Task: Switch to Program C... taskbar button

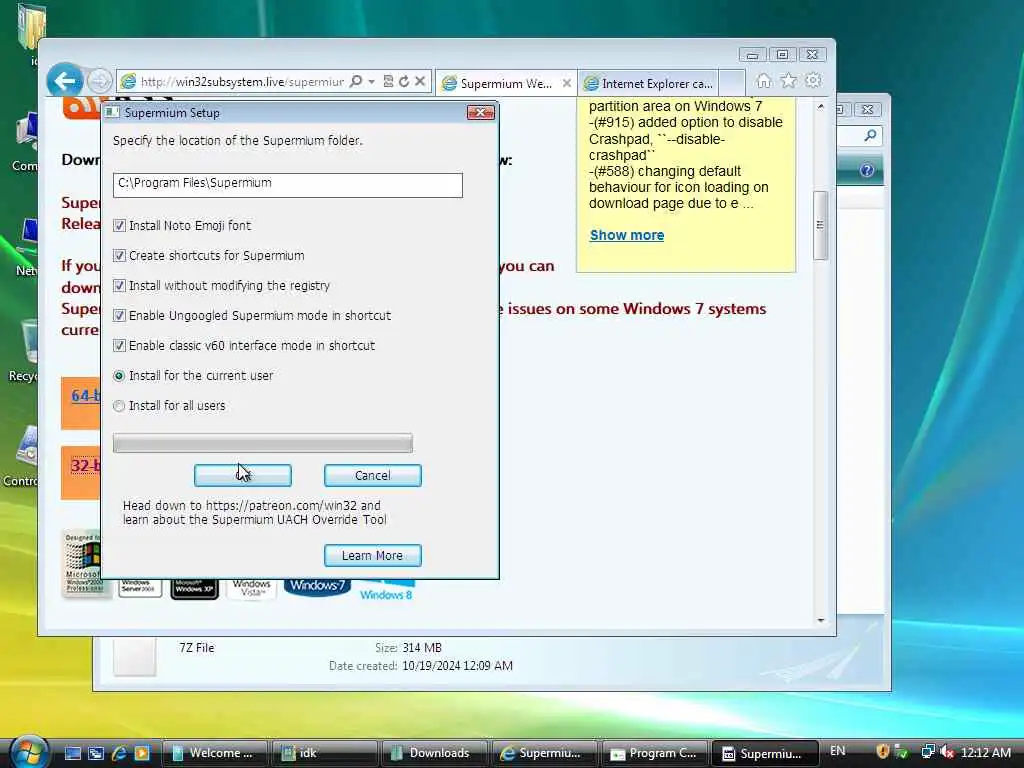Action: [x=655, y=754]
